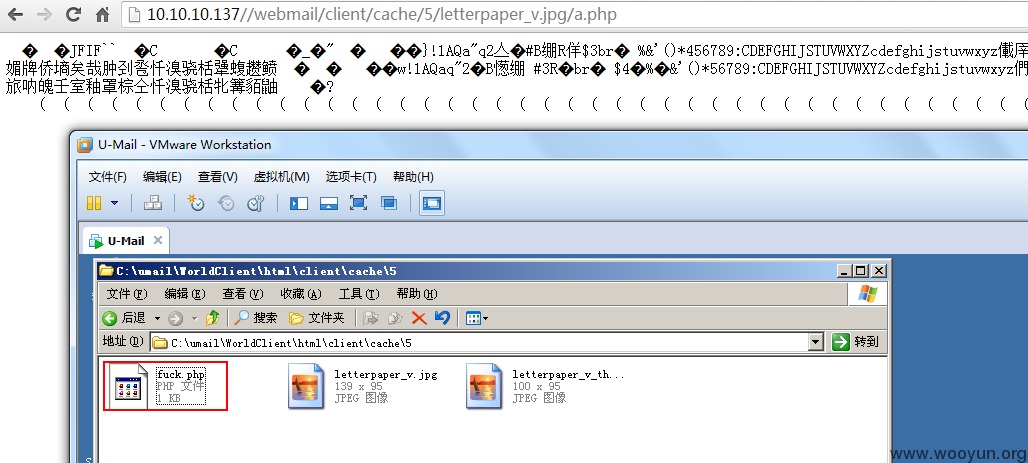Go up one folder level in Explorer
Image resolution: width=1028 pixels, height=463 pixels.
click(212, 318)
